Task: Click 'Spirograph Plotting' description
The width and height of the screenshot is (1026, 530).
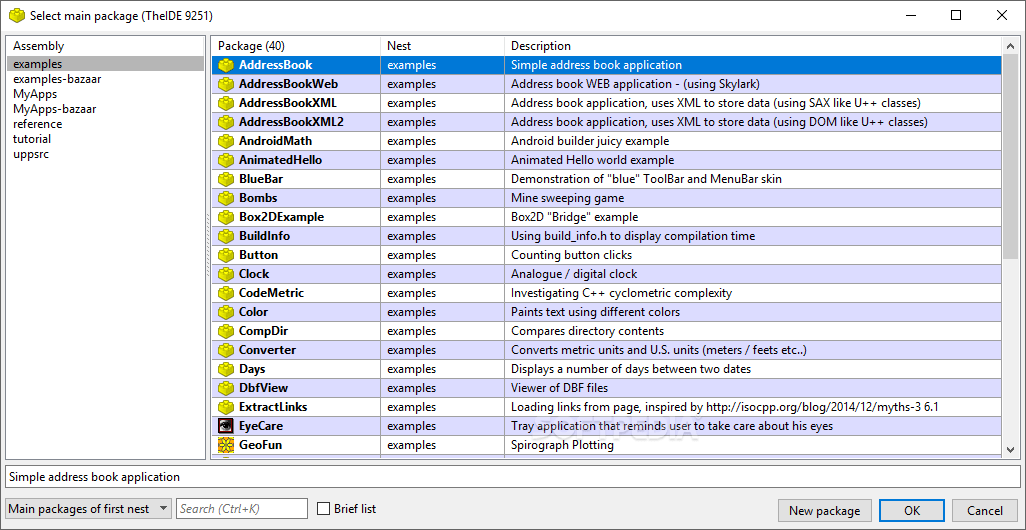Action: (562, 445)
